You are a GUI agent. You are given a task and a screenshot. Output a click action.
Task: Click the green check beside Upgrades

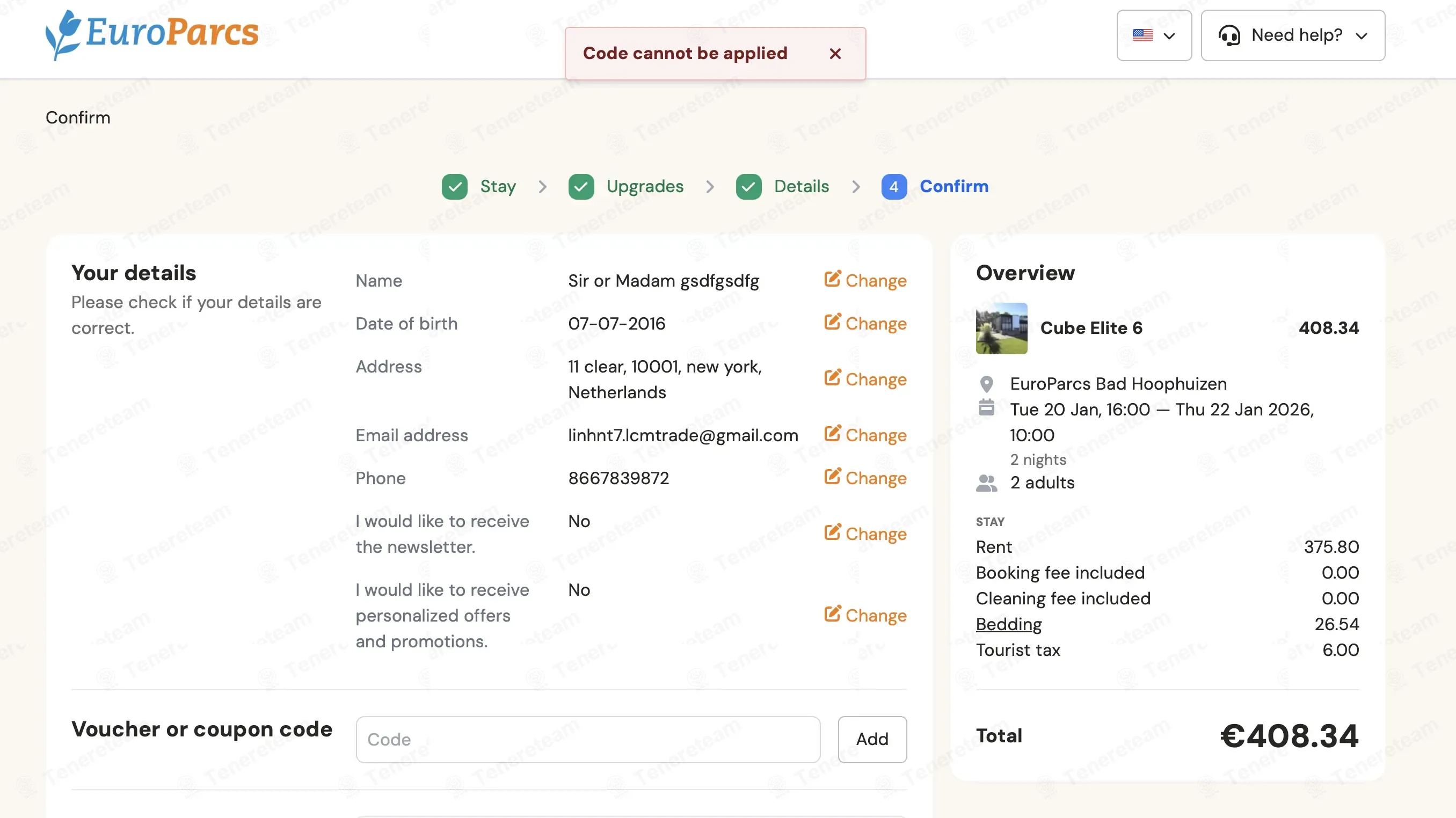581,186
